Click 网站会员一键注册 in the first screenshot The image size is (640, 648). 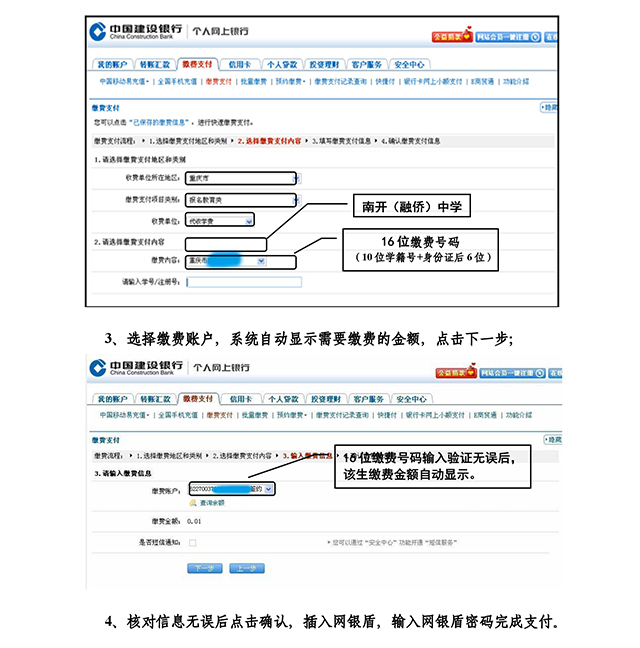[508, 37]
